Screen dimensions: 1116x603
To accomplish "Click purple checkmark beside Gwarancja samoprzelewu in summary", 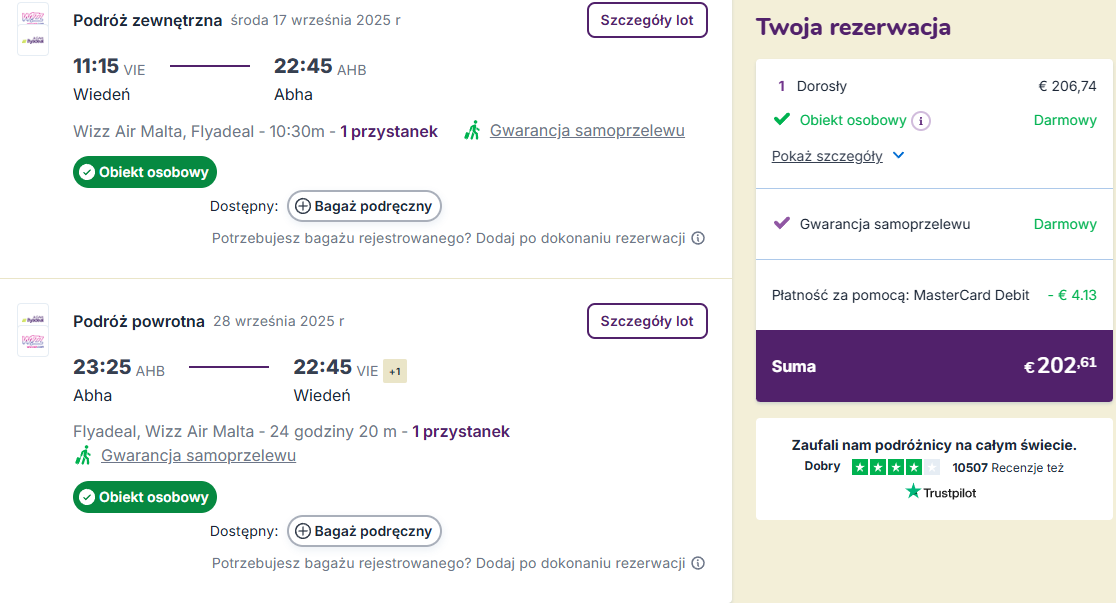I will (781, 223).
